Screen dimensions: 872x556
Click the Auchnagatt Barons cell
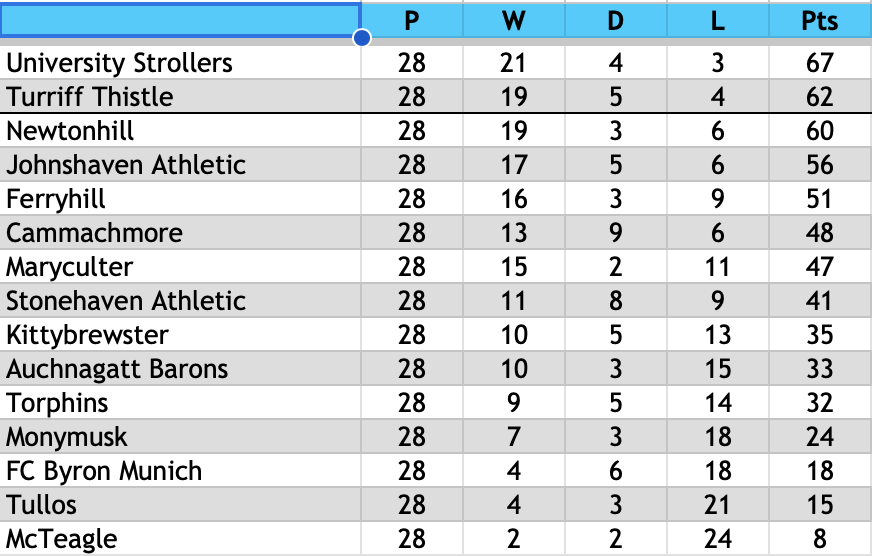point(180,369)
